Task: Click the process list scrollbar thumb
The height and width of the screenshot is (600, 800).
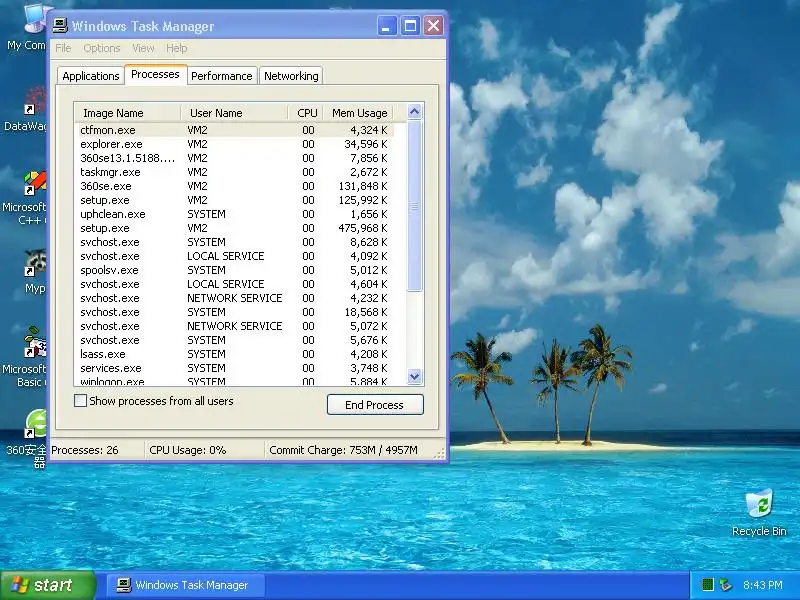Action: [x=414, y=206]
